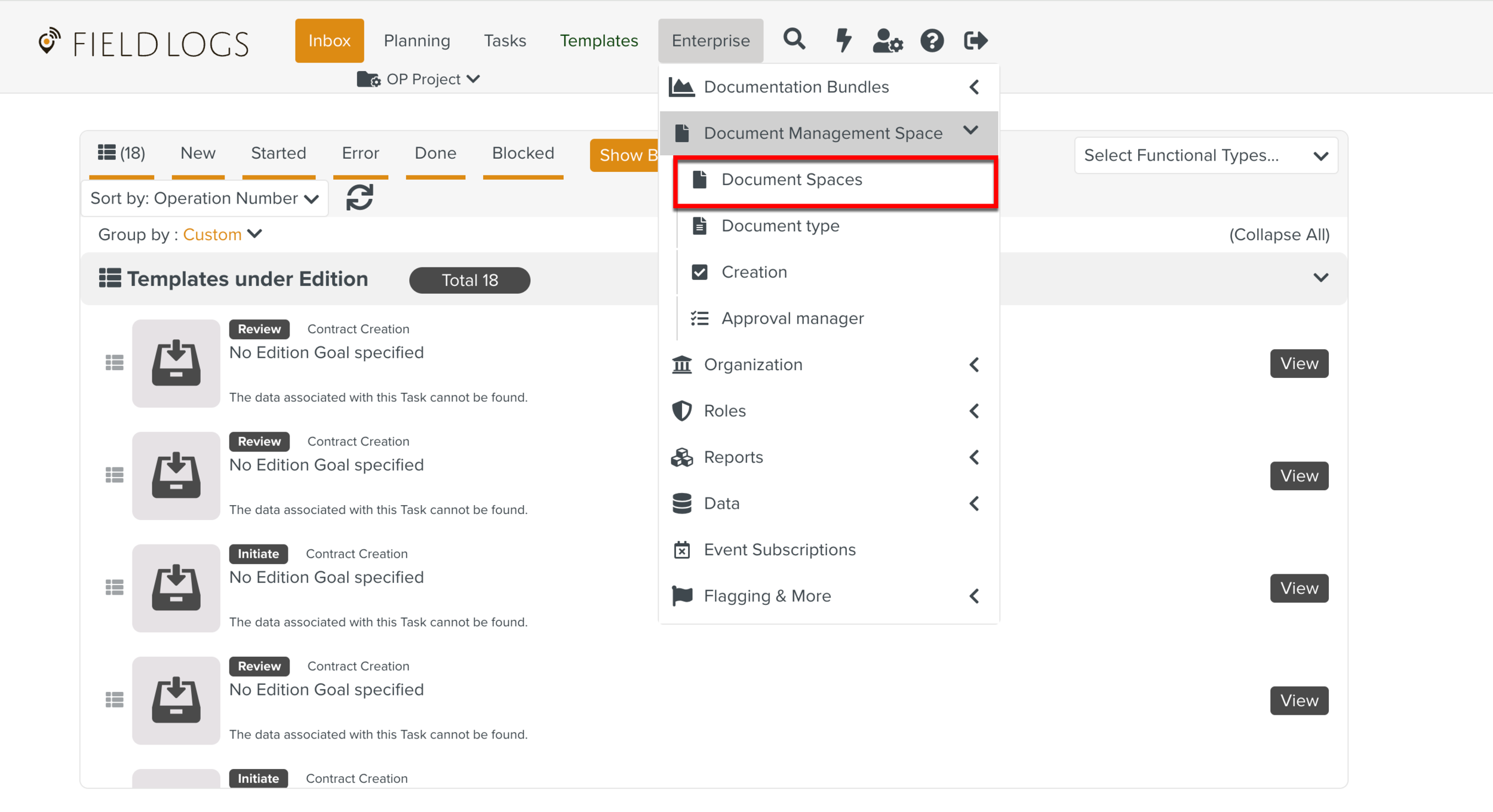Select Document Spaces menu item

click(791, 180)
